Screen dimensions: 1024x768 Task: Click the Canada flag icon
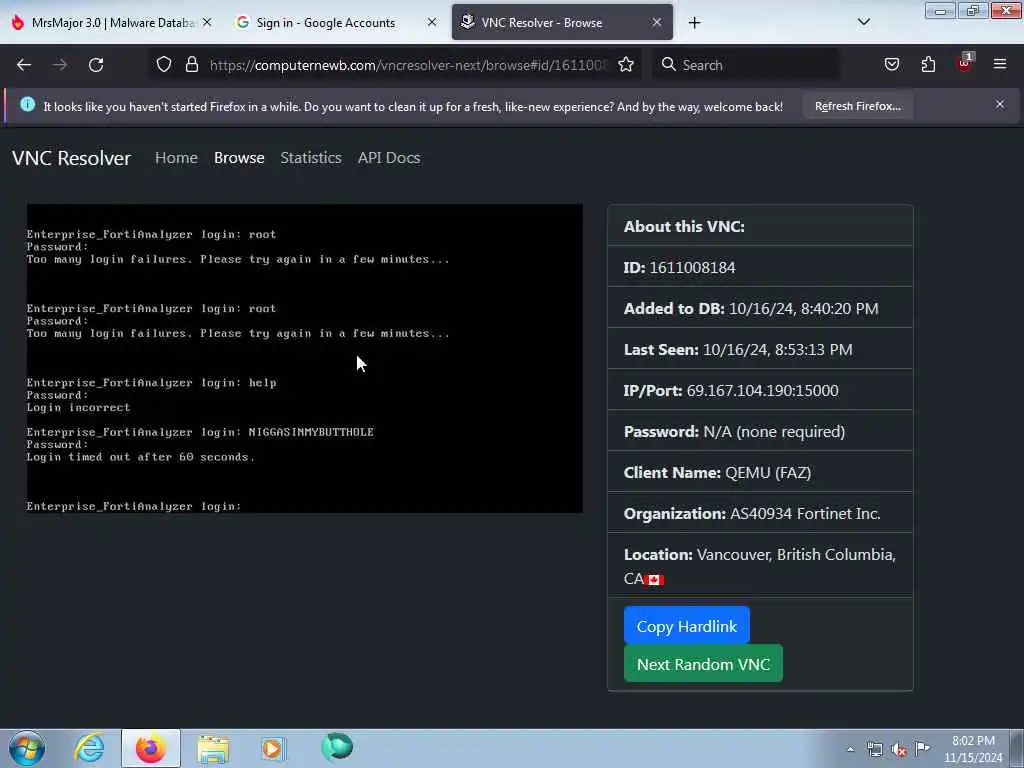click(654, 579)
